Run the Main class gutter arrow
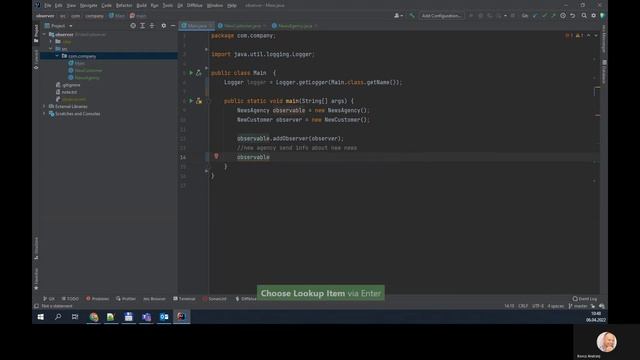640x360 pixels. point(191,73)
